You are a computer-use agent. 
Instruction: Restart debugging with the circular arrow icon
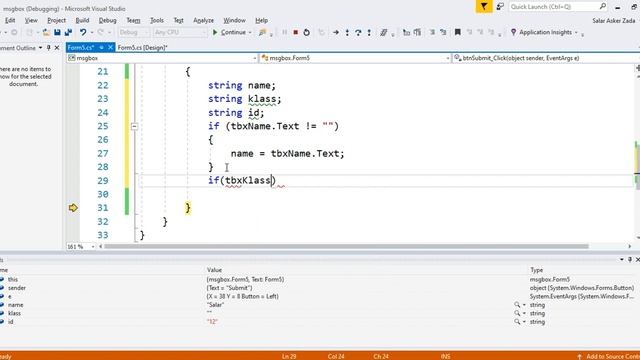click(307, 32)
